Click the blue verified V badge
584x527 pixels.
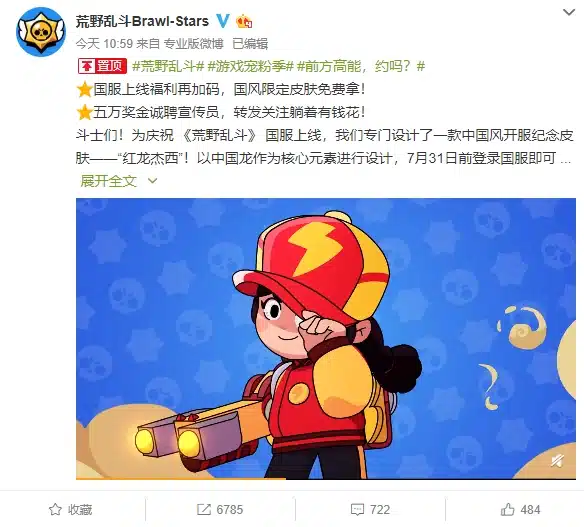[223, 21]
